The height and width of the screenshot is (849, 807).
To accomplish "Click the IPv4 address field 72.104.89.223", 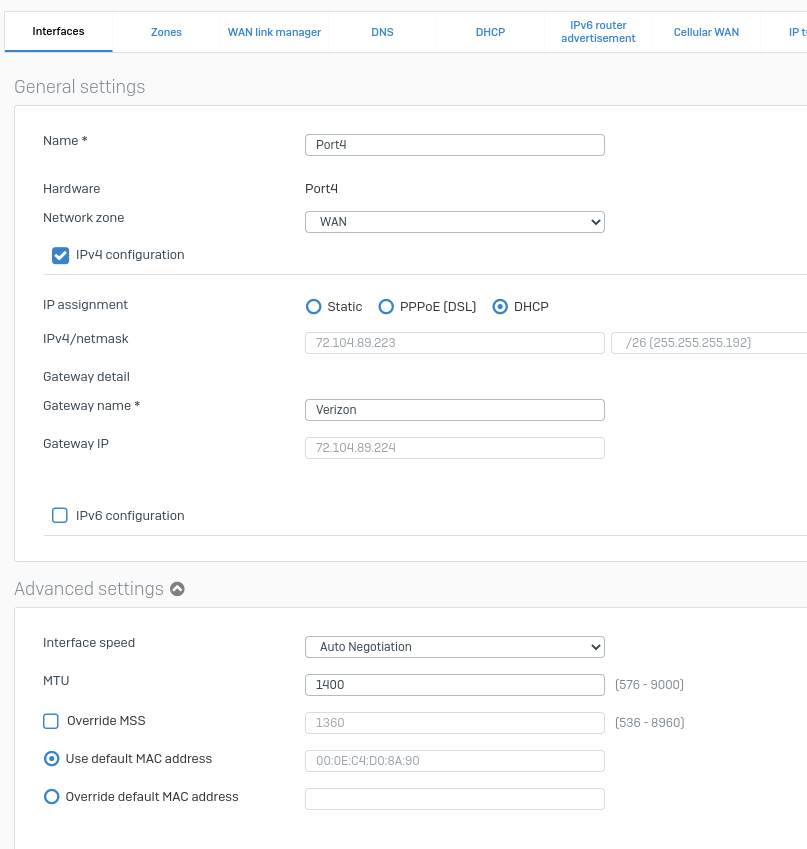I will coord(455,343).
